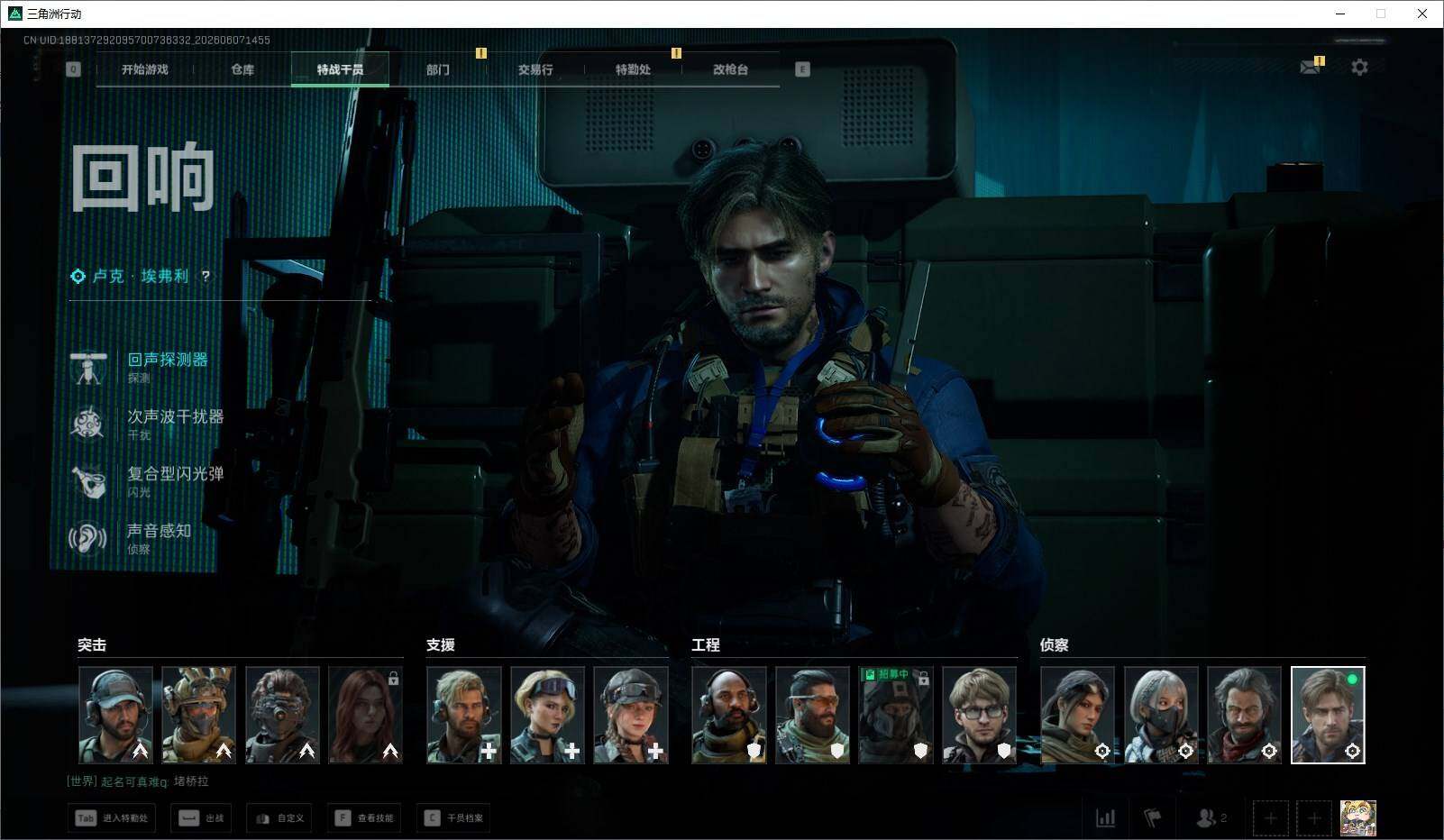This screenshot has height=840, width=1444.
Task: Choose the bald 工程 operator with headset
Action: pos(729,715)
